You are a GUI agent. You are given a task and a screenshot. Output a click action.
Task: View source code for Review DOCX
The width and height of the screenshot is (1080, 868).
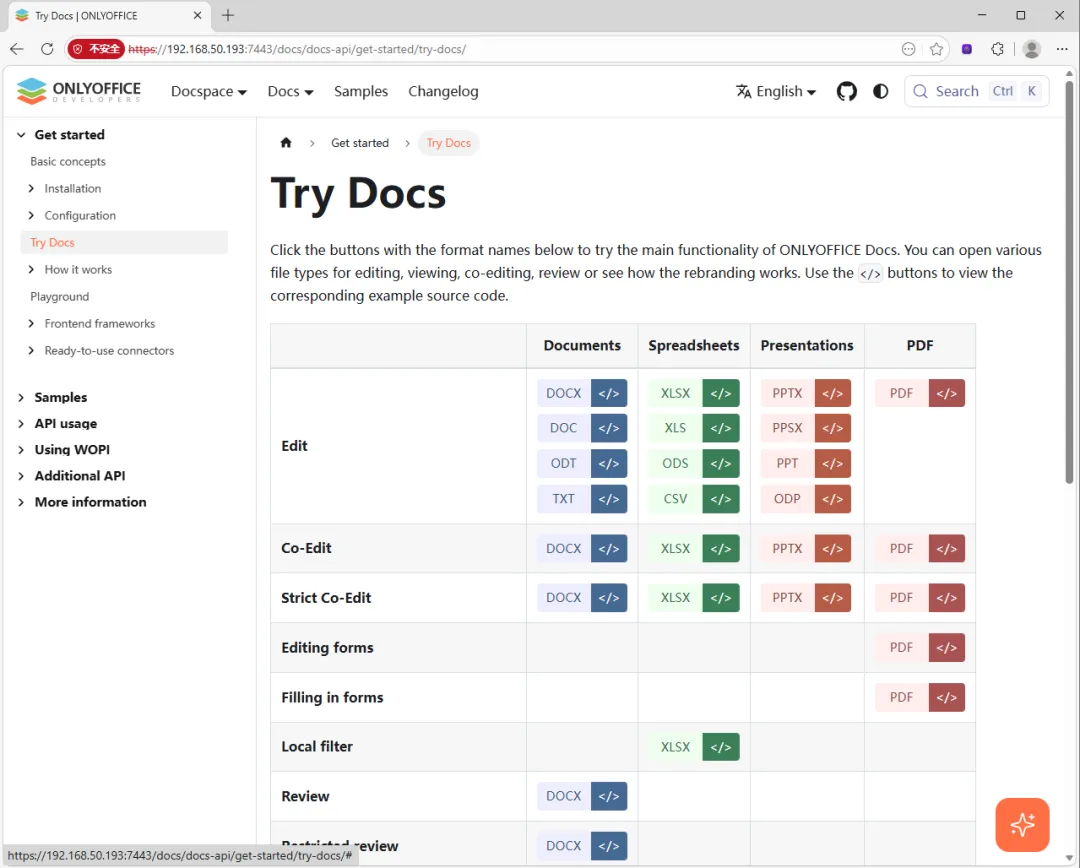[609, 796]
